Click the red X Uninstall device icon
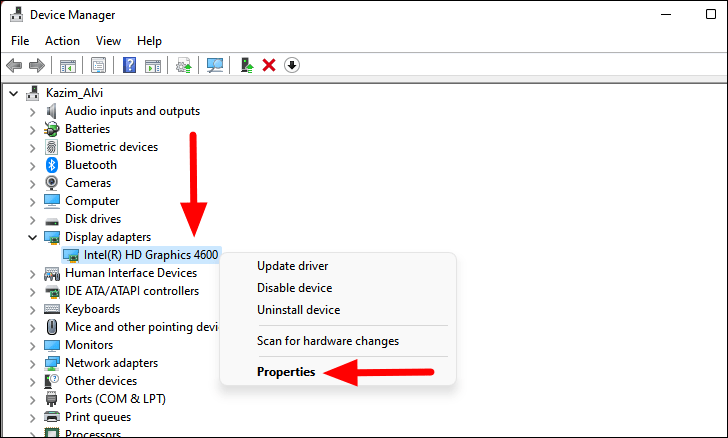 pyautogui.click(x=269, y=65)
